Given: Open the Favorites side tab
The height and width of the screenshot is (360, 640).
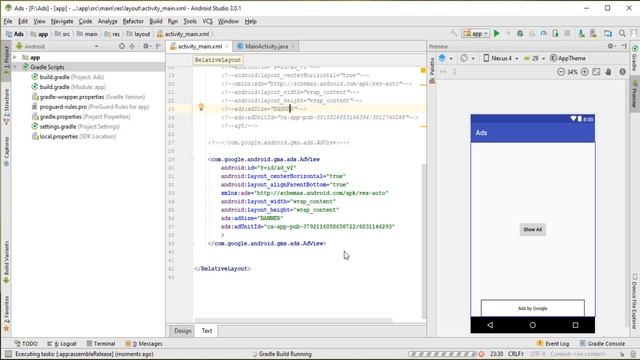Looking at the screenshot, I should tap(6, 313).
